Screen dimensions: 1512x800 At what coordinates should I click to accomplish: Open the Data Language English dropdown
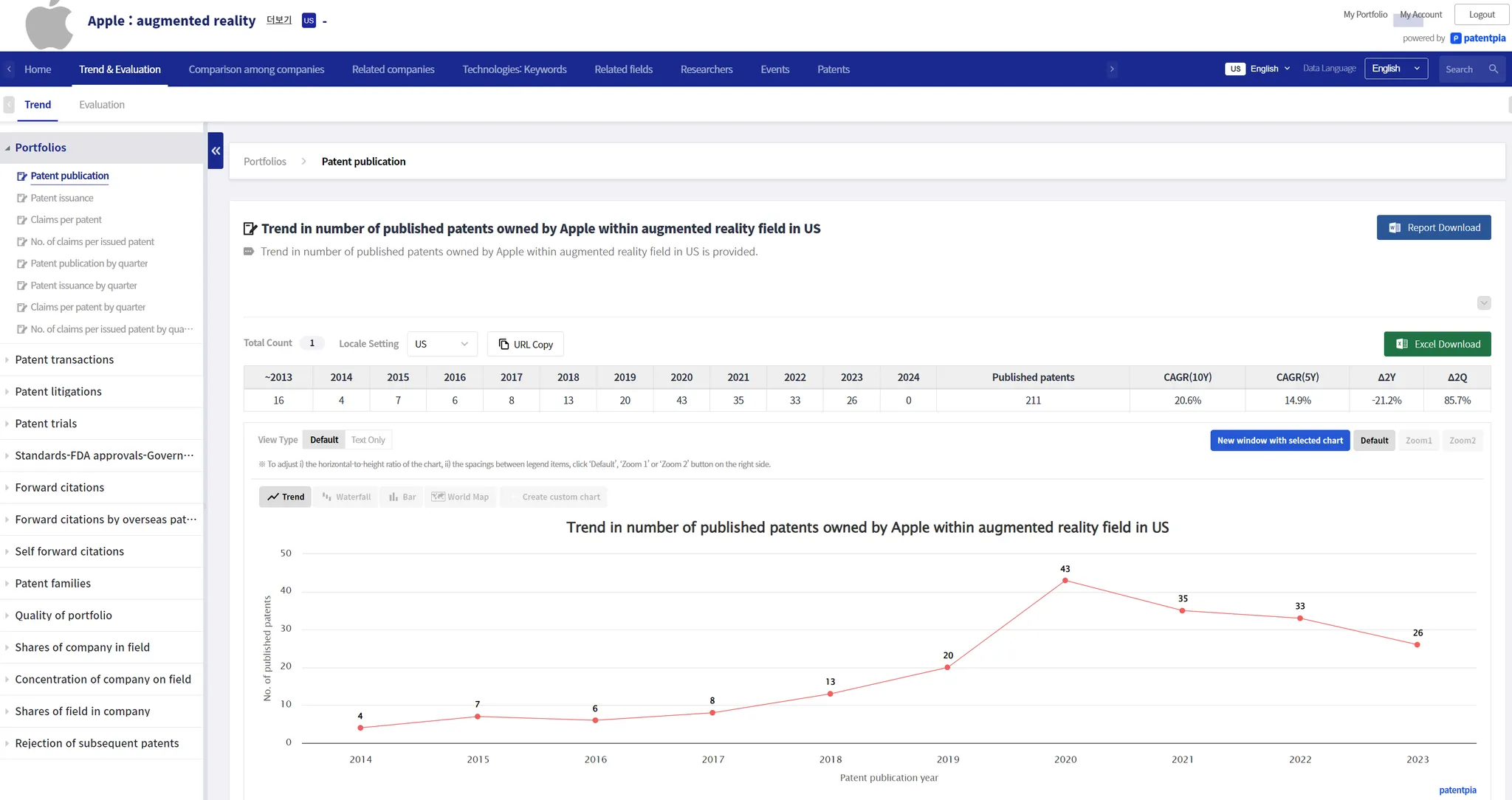click(x=1395, y=69)
